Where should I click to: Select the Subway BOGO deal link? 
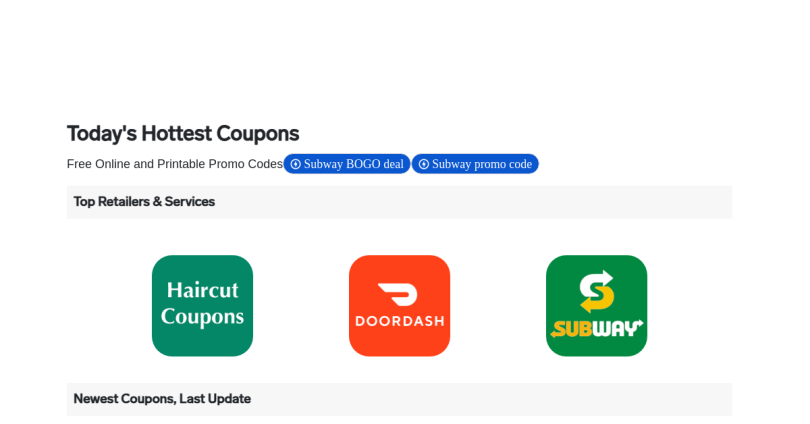[347, 164]
